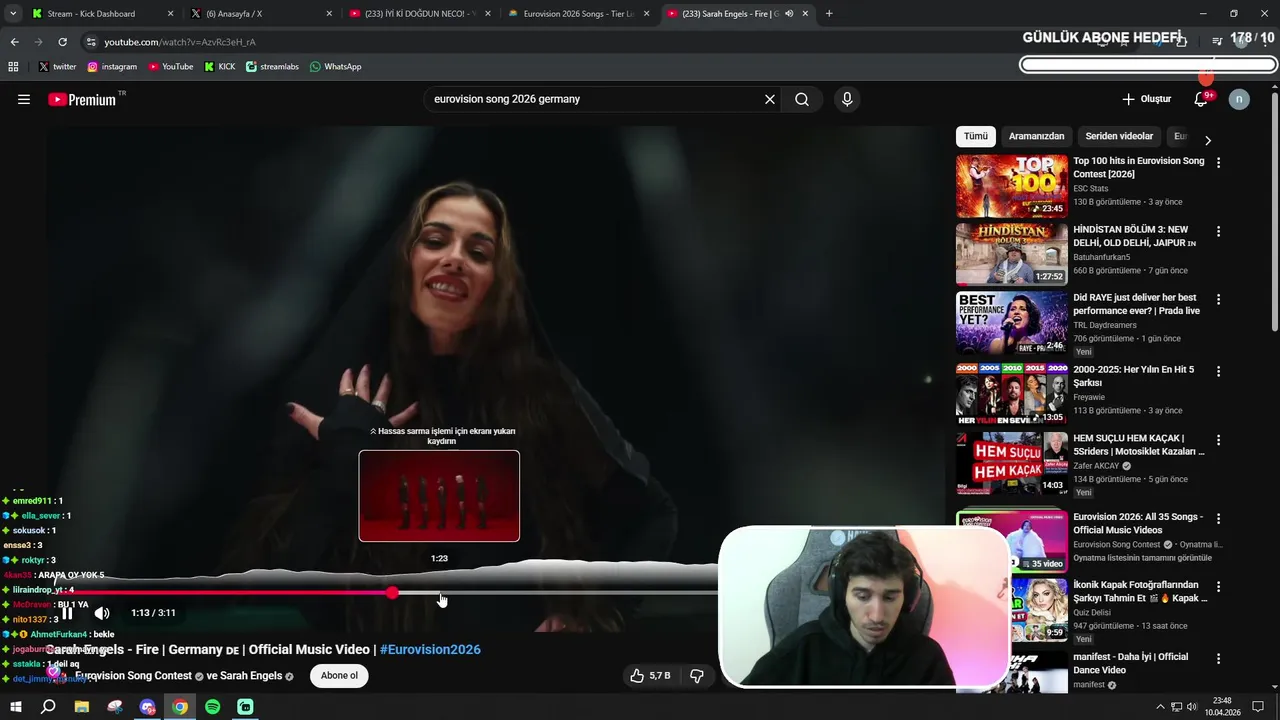Viewport: 1280px width, 720px height.
Task: Clear the search box with the X icon
Action: (x=770, y=99)
